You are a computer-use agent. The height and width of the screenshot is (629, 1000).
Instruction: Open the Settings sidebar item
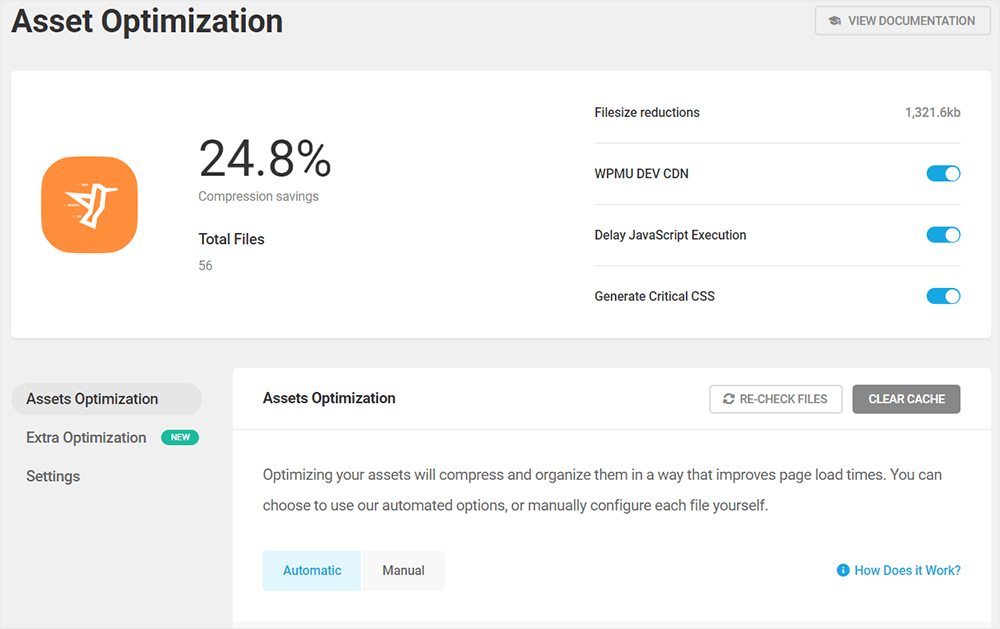(53, 477)
